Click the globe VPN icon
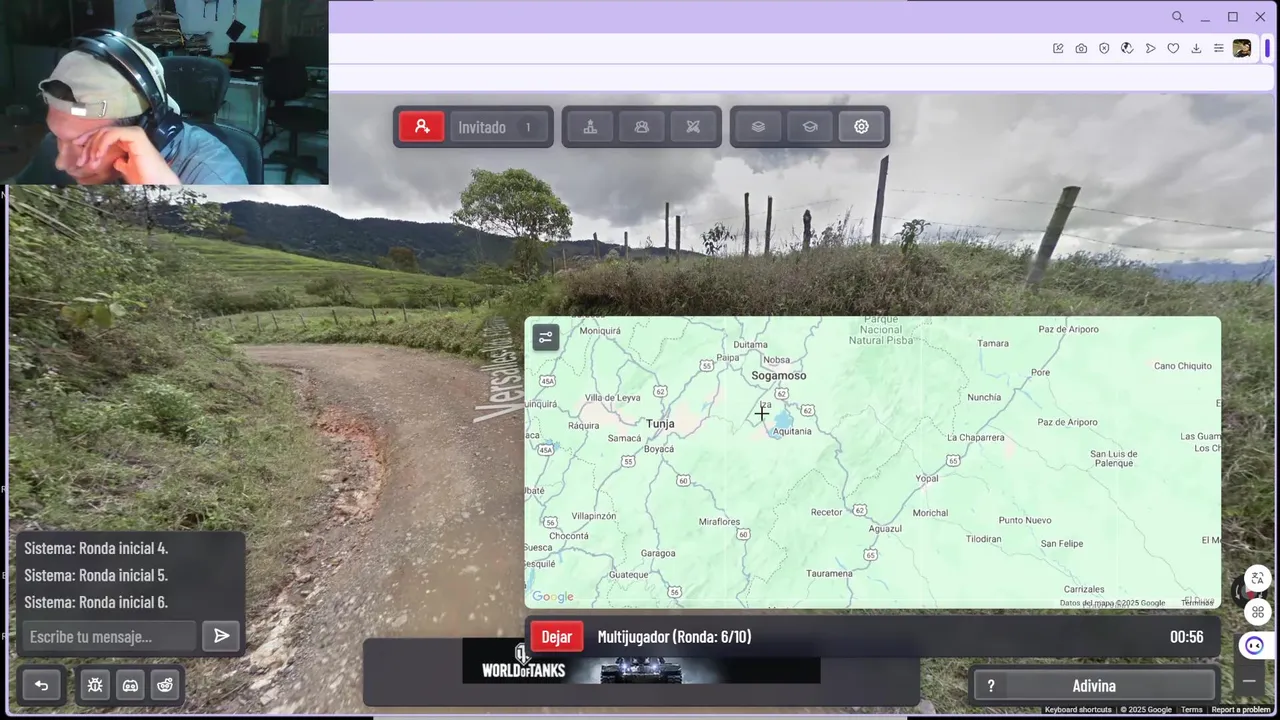This screenshot has width=1280, height=720. click(1127, 48)
